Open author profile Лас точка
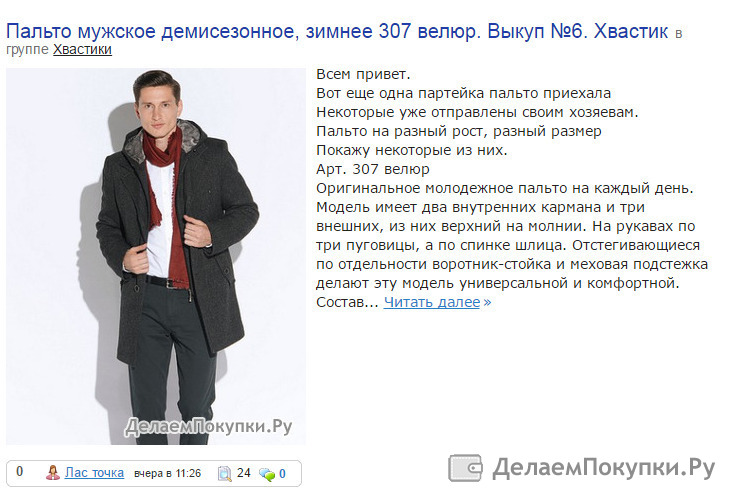This screenshot has width=729, height=497. point(94,473)
